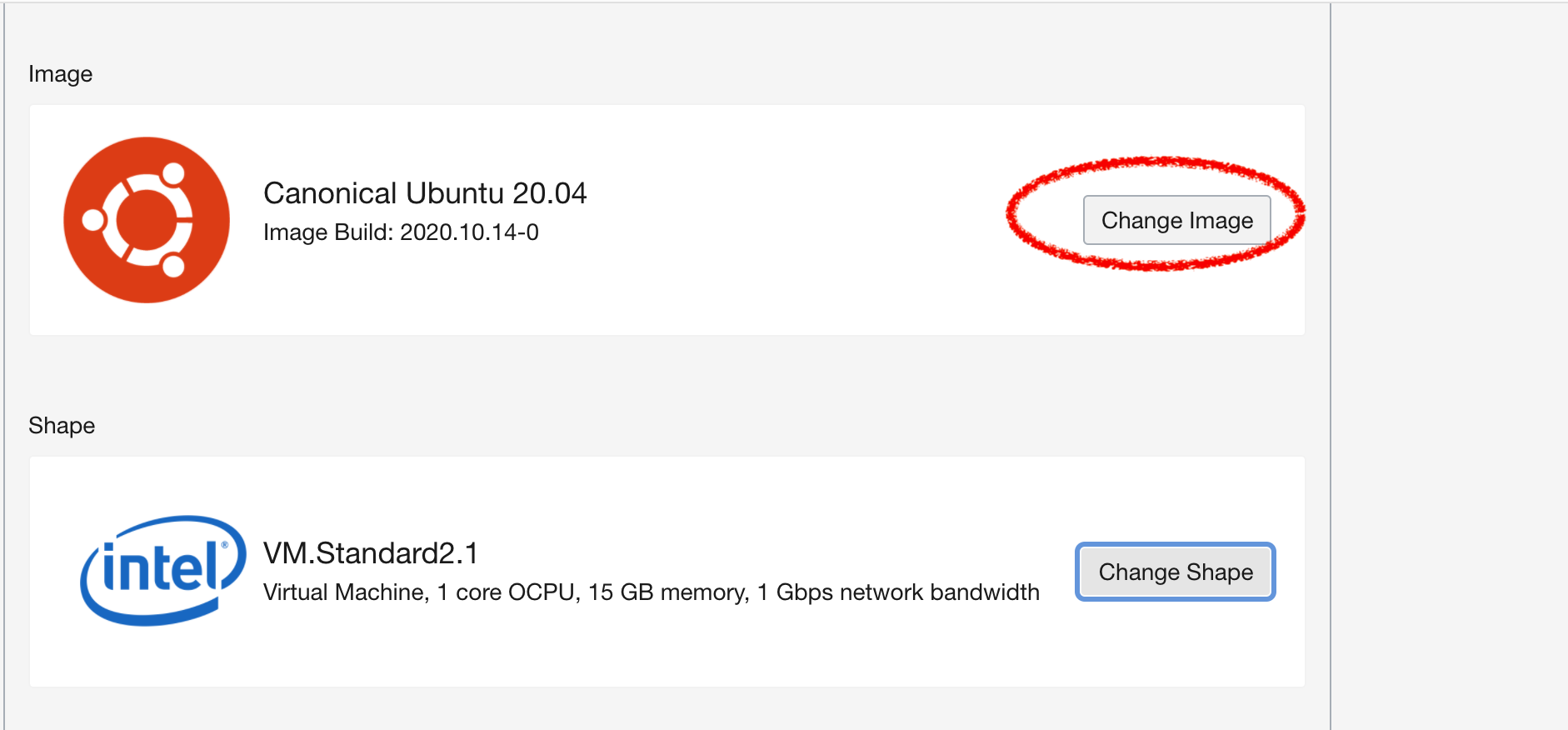
Task: Click the Ubuntu logo icon
Action: pyautogui.click(x=147, y=220)
